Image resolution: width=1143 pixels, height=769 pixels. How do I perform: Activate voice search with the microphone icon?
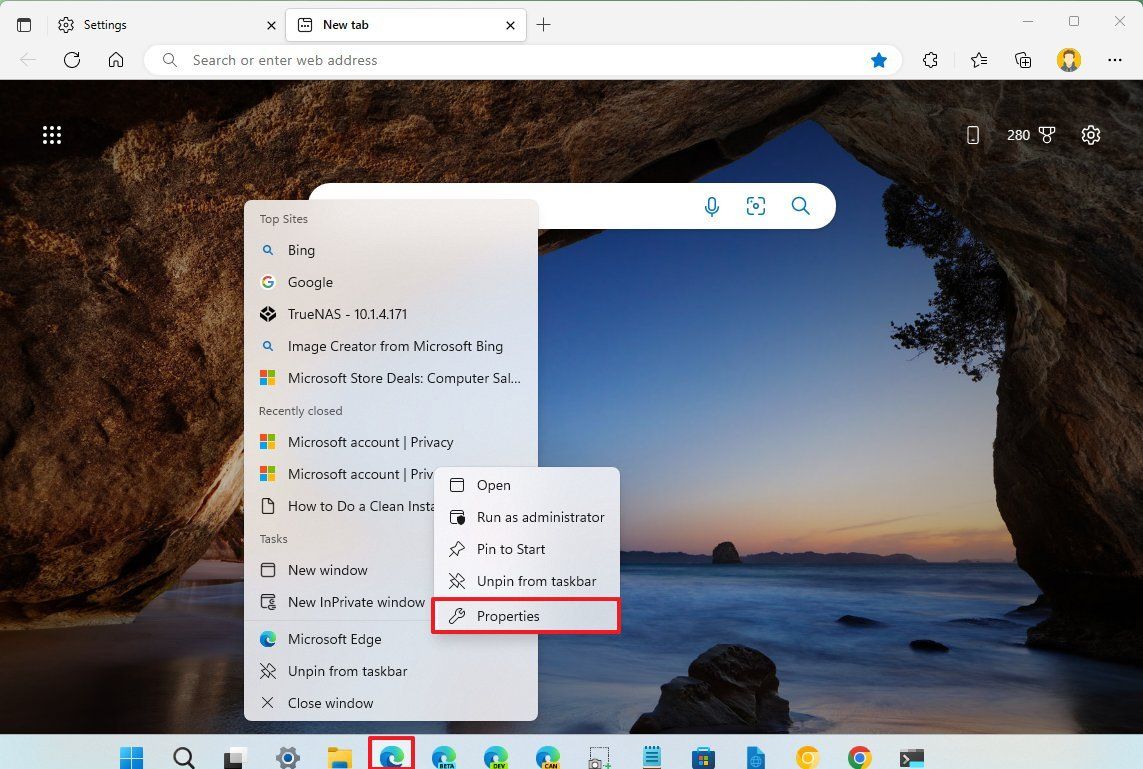[711, 206]
